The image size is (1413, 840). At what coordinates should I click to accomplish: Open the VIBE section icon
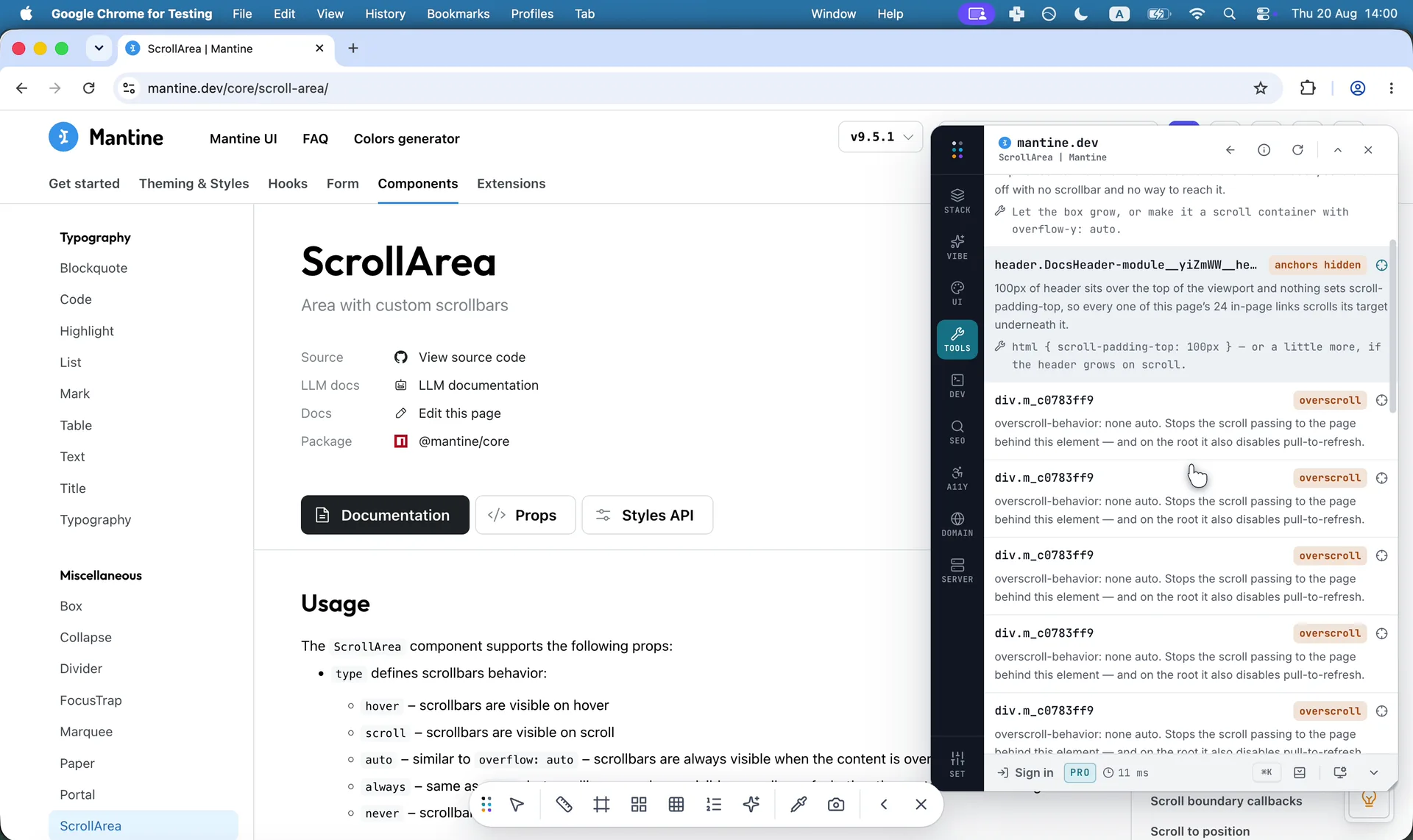pyautogui.click(x=957, y=247)
